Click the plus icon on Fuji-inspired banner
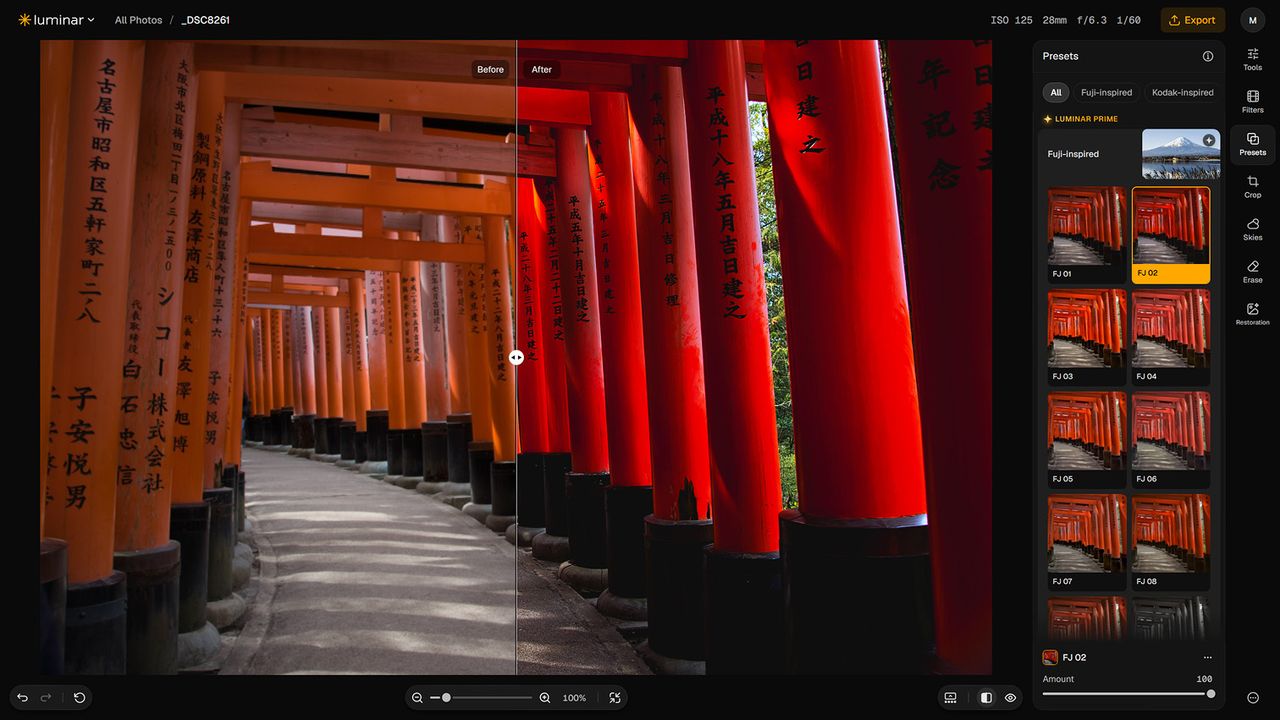This screenshot has height=720, width=1280. click(1209, 140)
